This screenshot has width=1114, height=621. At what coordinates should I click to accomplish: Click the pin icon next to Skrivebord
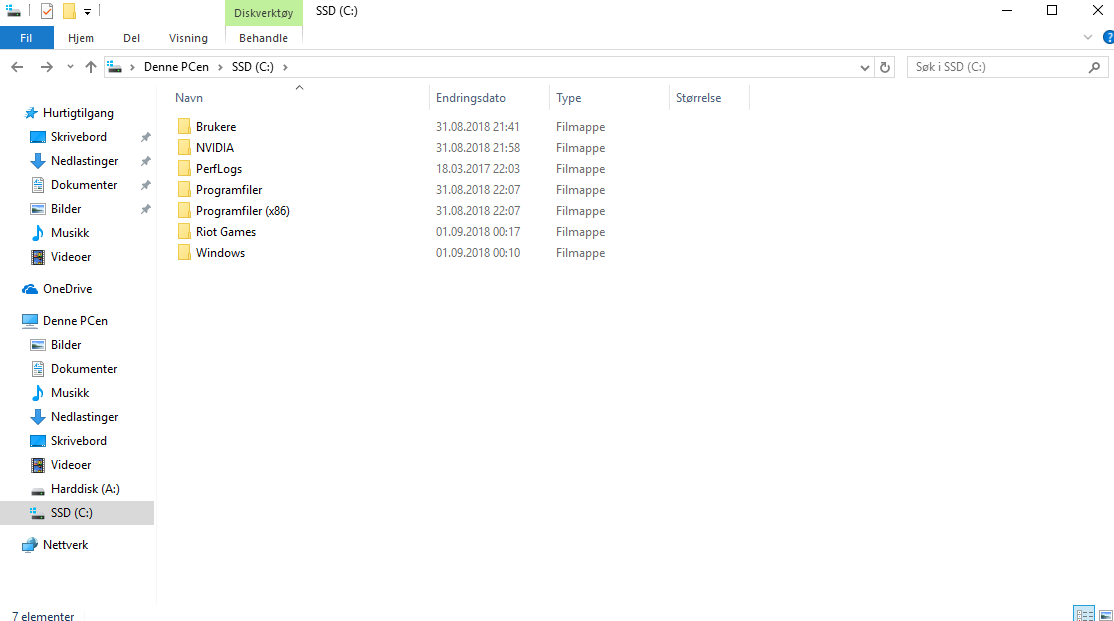point(146,137)
